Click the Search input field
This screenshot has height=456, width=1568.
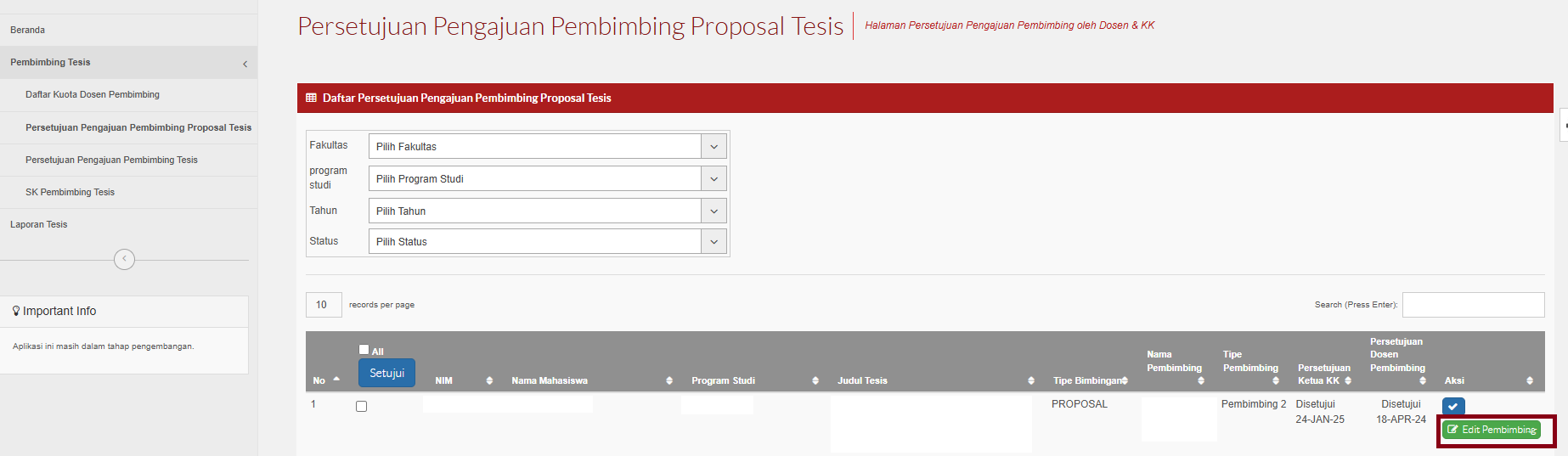click(1473, 305)
